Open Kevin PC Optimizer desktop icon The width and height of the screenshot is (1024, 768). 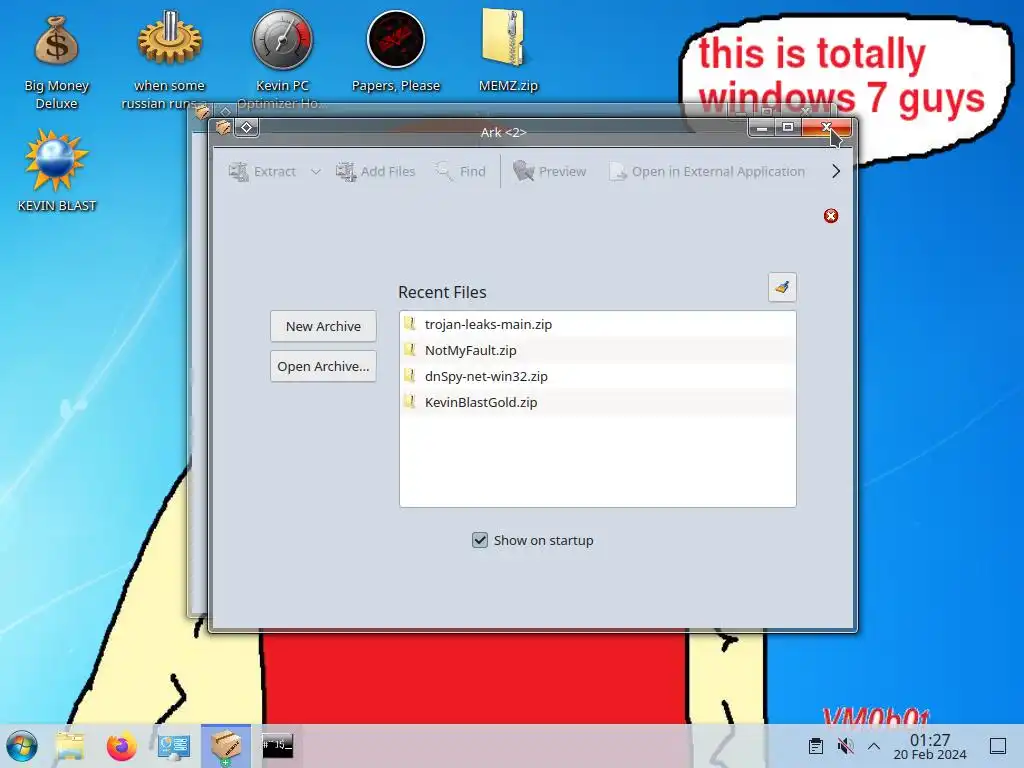coord(282,60)
